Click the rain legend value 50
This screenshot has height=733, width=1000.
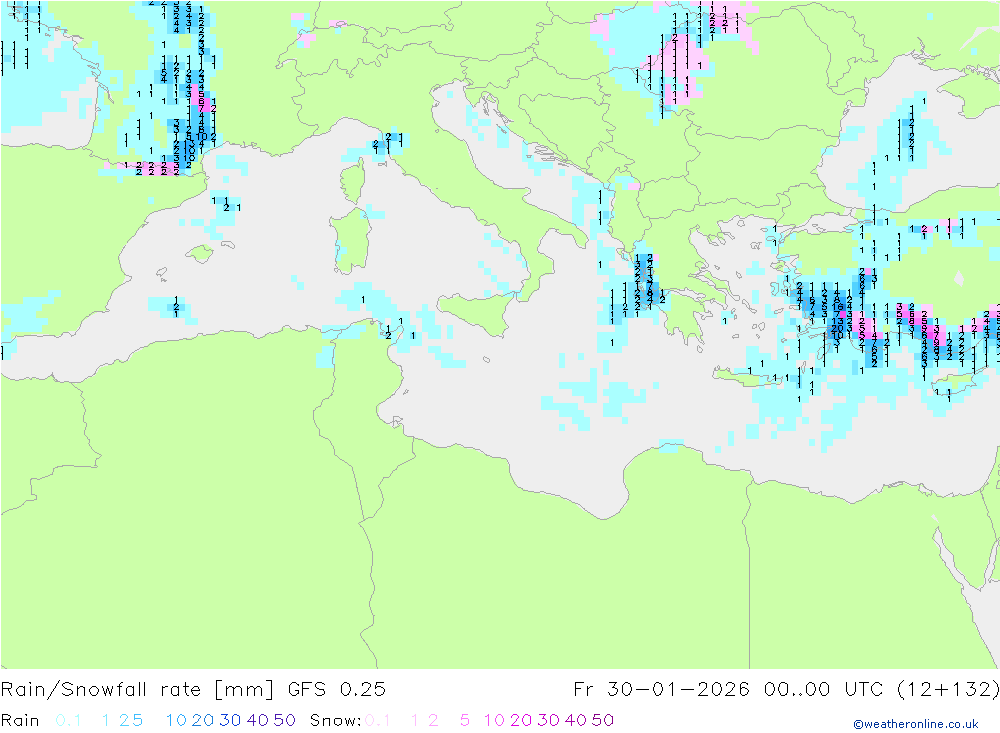point(284,720)
